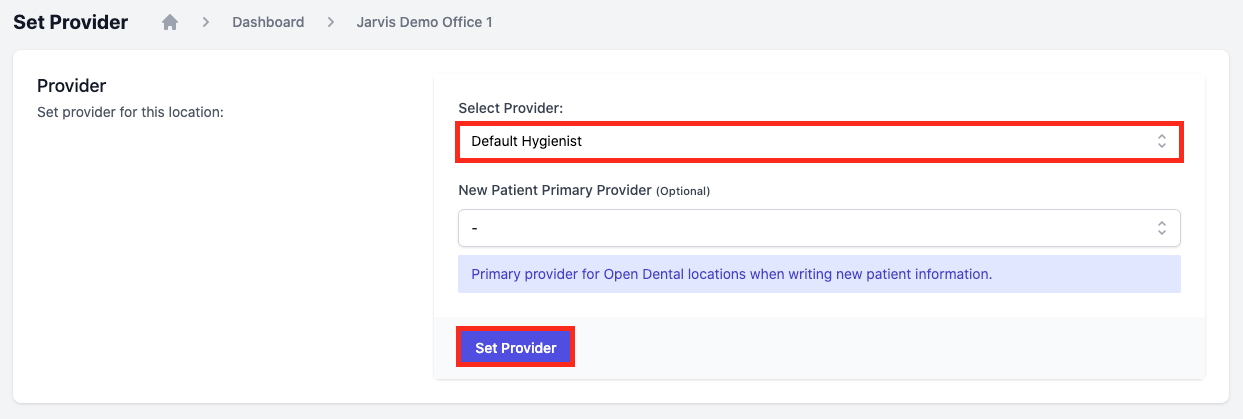The image size is (1243, 419).
Task: Click the dash placeholder in second dropdown
Action: click(475, 228)
